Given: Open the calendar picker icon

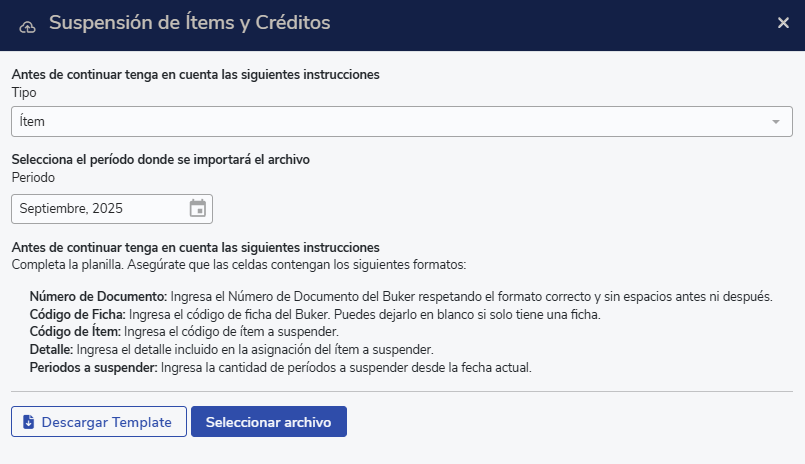Looking at the screenshot, I should pos(197,209).
